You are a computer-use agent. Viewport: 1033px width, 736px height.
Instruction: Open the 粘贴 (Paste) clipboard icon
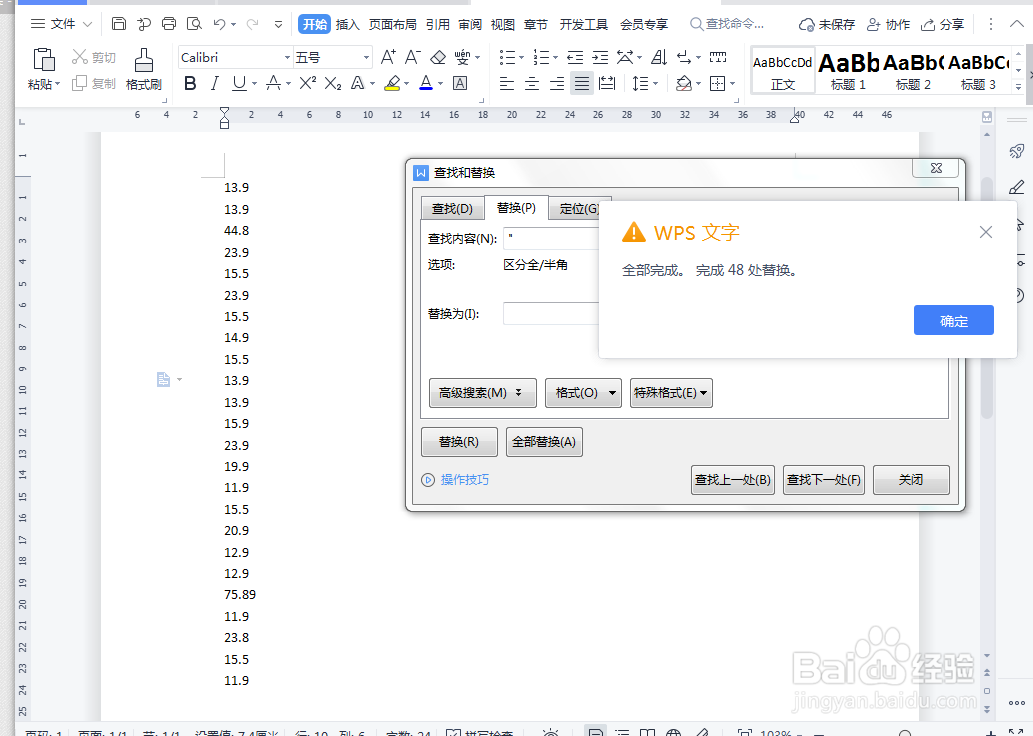tap(42, 62)
